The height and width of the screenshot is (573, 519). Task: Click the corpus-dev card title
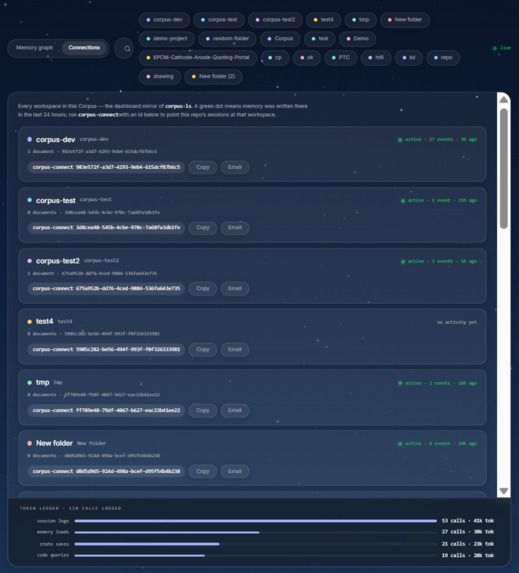coord(56,140)
